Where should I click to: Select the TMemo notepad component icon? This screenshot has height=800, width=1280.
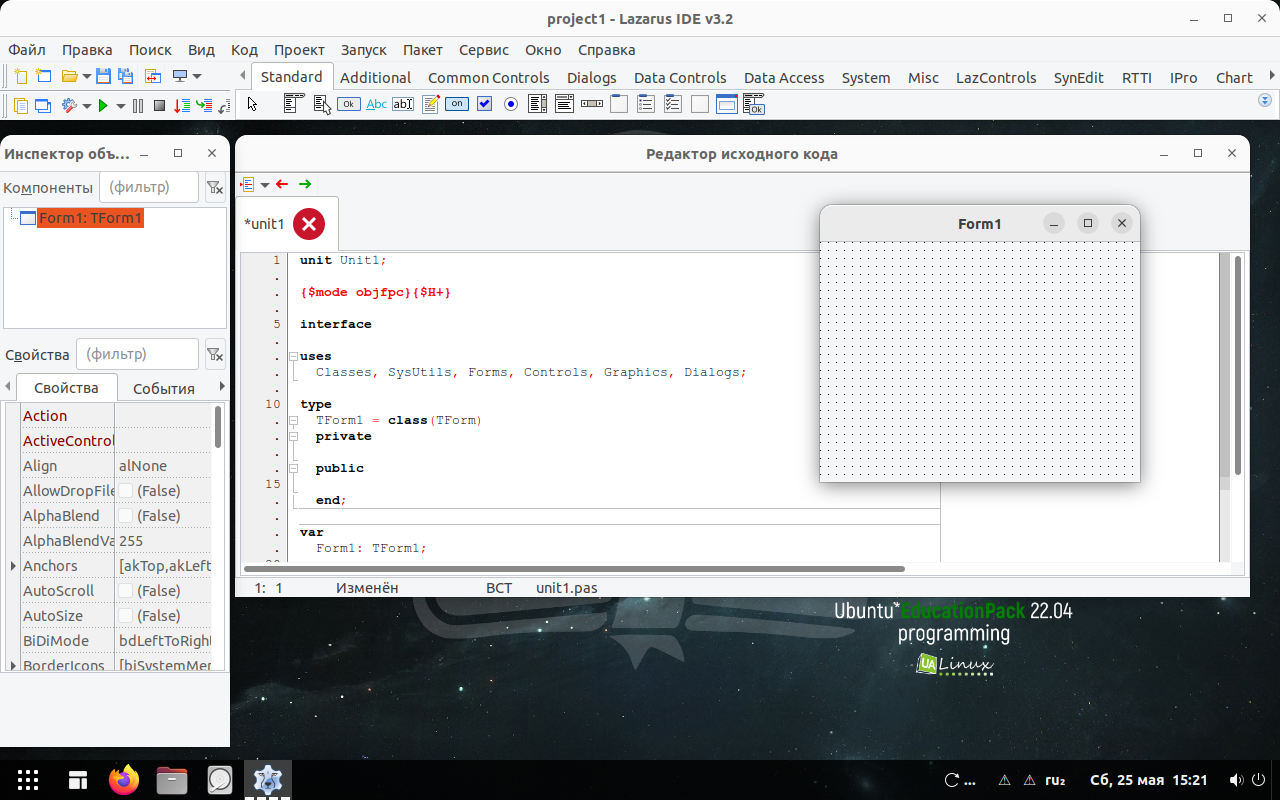click(431, 104)
